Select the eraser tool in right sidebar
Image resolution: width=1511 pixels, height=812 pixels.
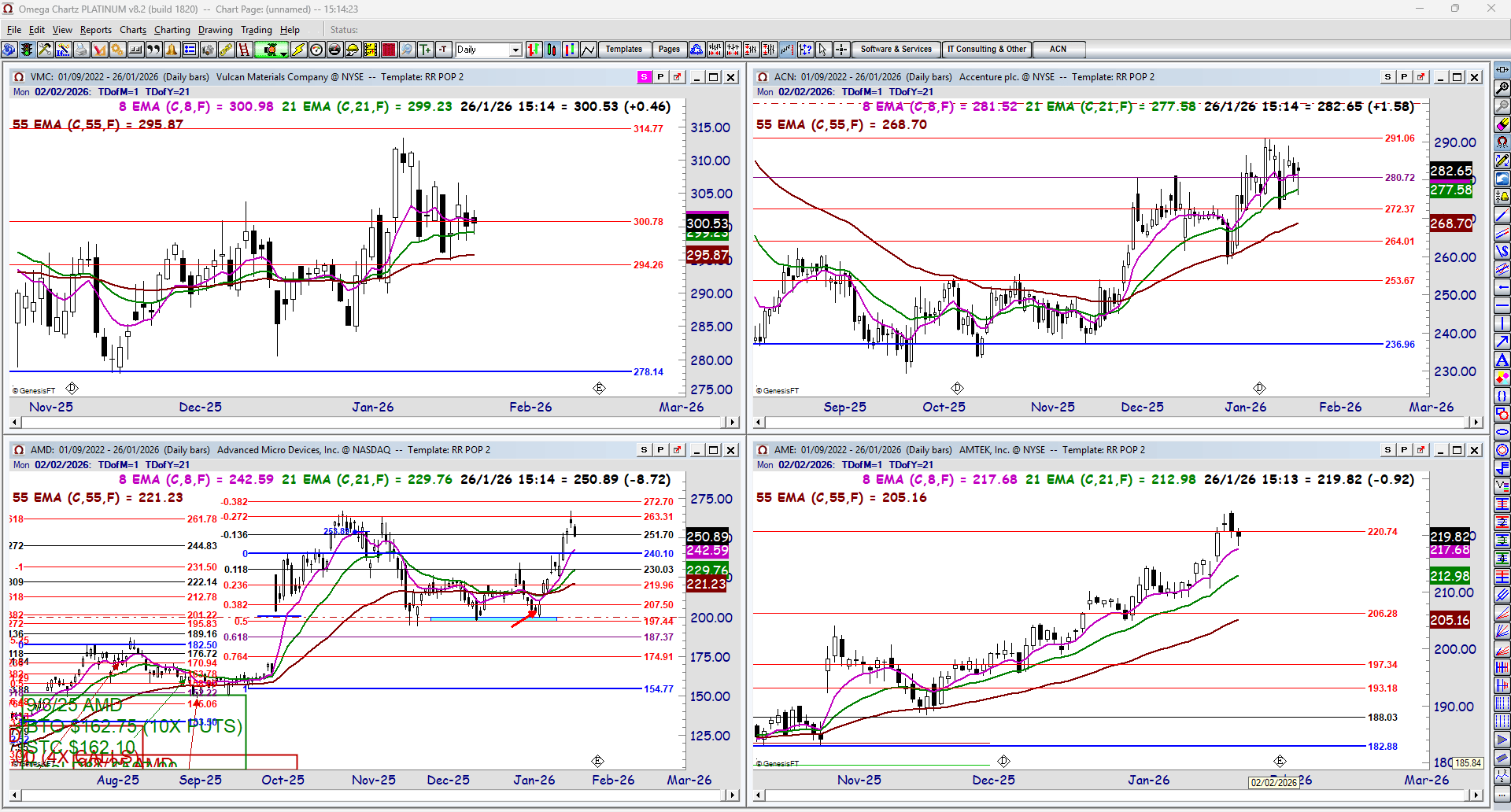tap(1502, 124)
